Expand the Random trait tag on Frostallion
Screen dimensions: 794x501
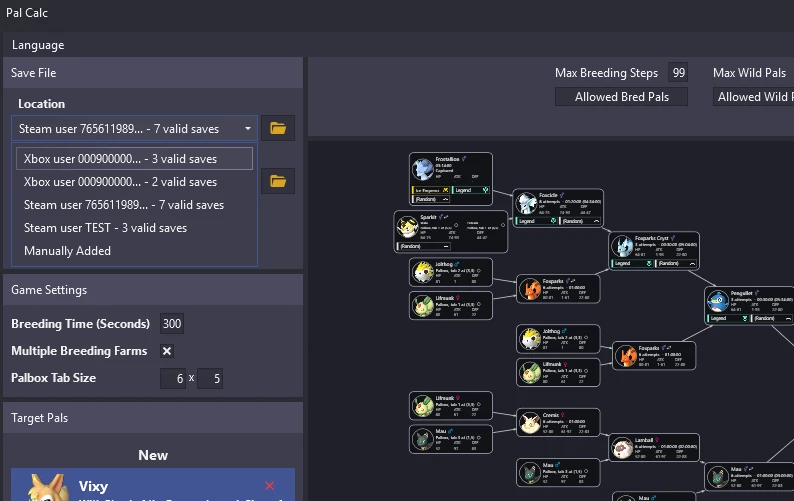click(432, 199)
